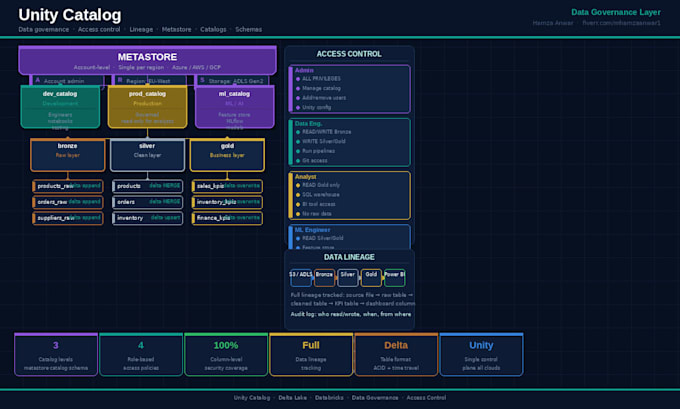
Task: Click the inventory table in silver
Action: point(147,218)
